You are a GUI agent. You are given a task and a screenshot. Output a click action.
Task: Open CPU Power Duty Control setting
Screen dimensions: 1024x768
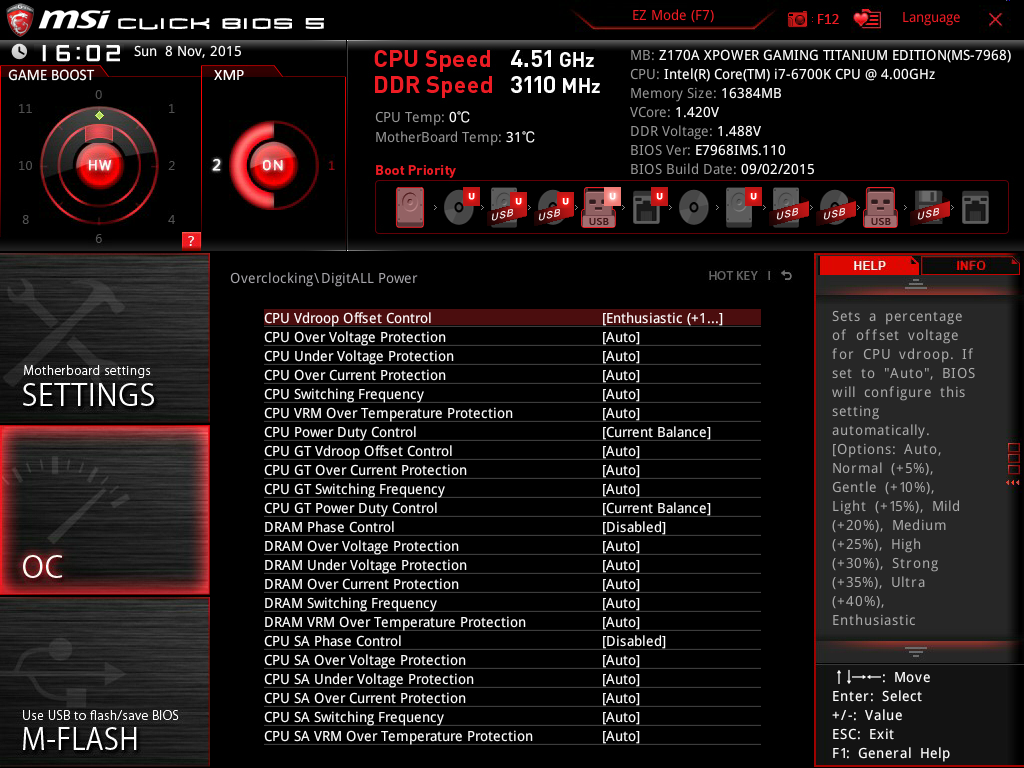pos(512,432)
